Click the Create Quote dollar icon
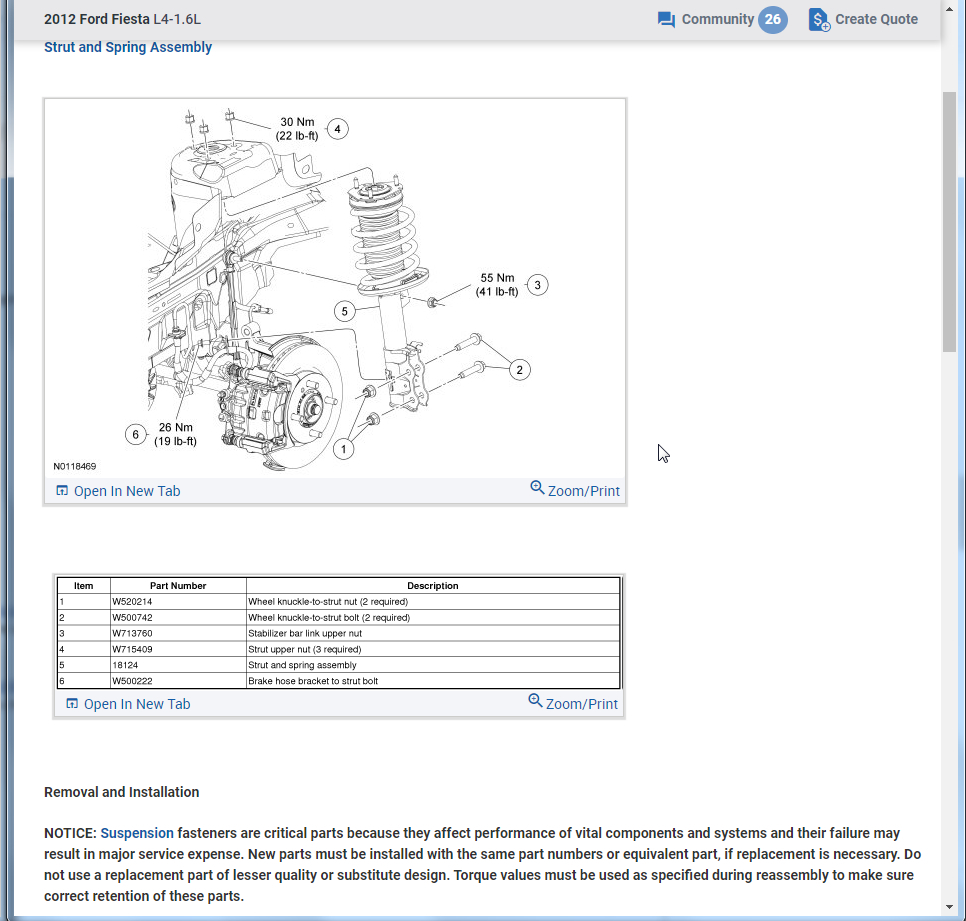Screen dimensions: 966x921 (819, 20)
